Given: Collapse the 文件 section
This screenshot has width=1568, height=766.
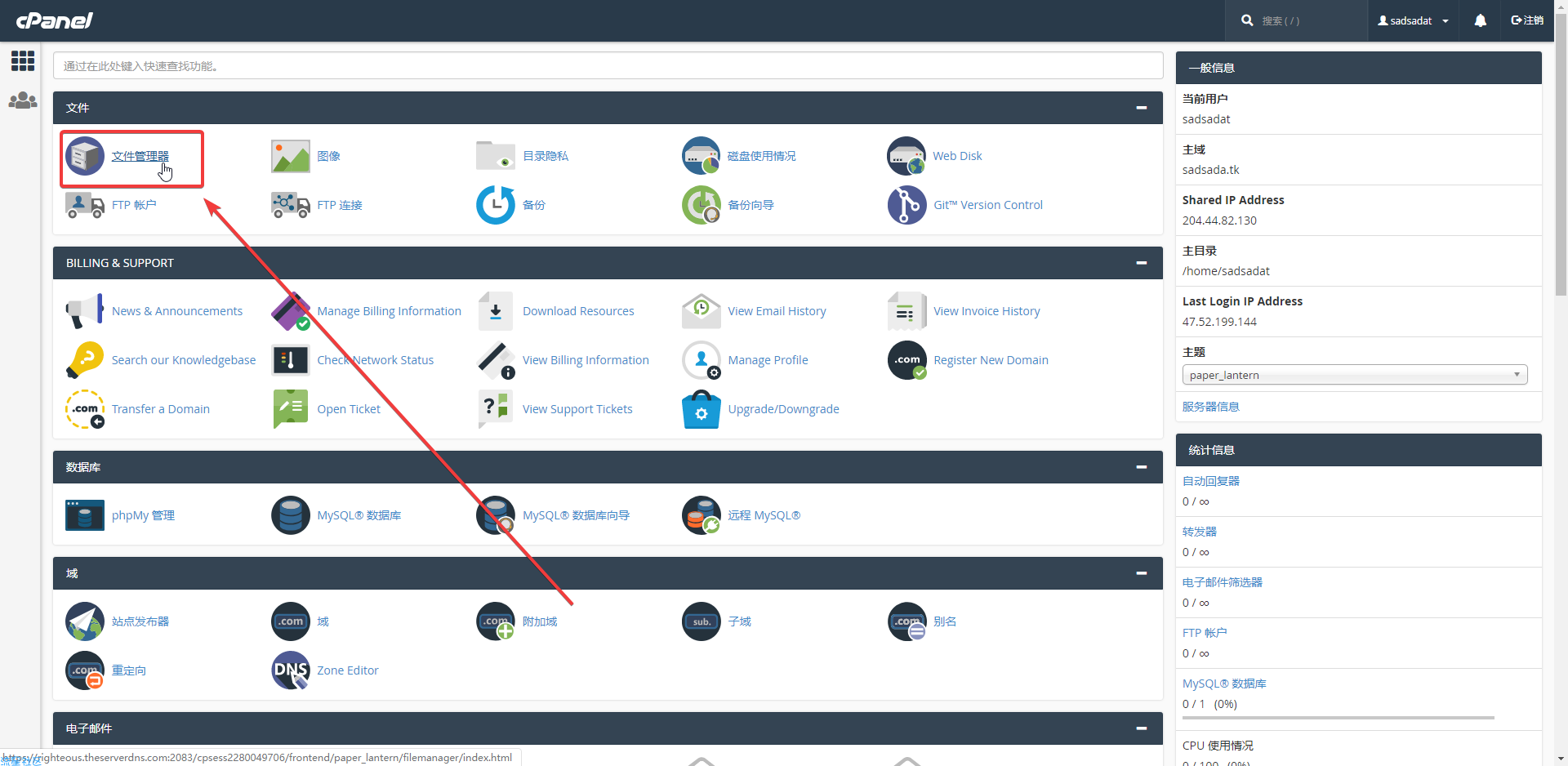Looking at the screenshot, I should [1142, 108].
